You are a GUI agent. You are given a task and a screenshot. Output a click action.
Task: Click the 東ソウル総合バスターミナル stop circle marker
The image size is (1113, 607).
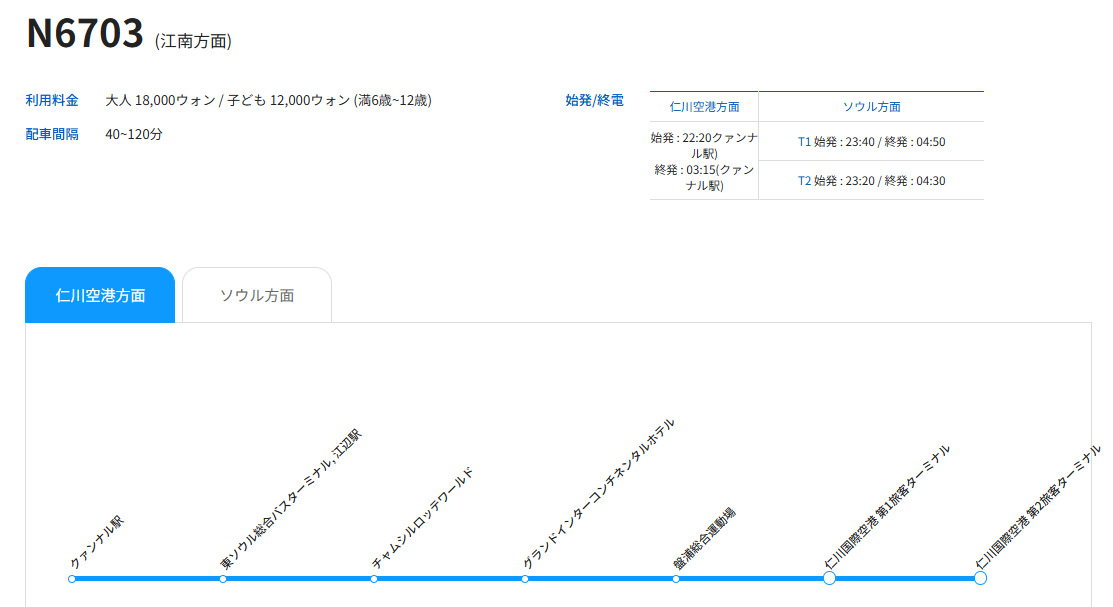[223, 579]
